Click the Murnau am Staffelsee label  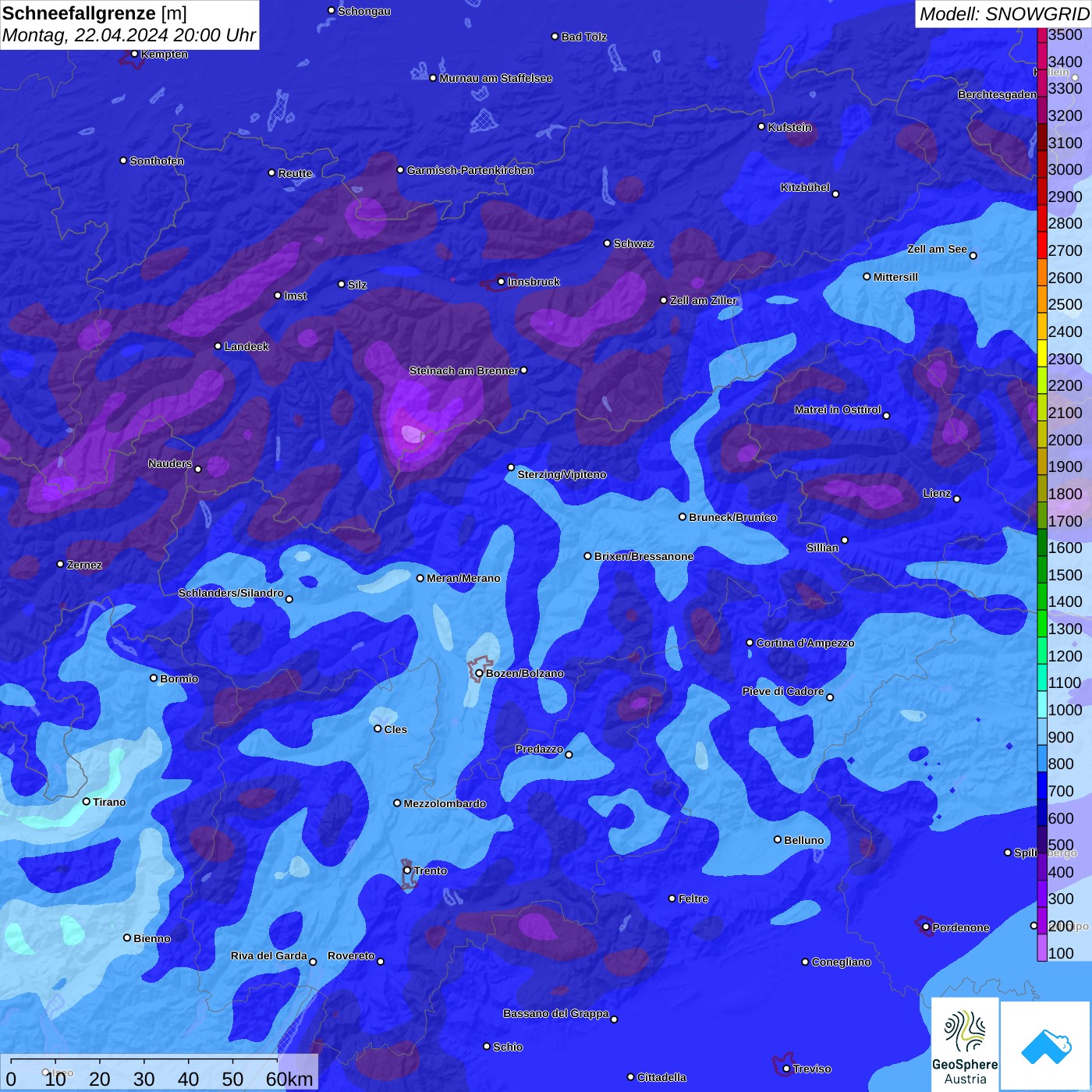tap(495, 78)
